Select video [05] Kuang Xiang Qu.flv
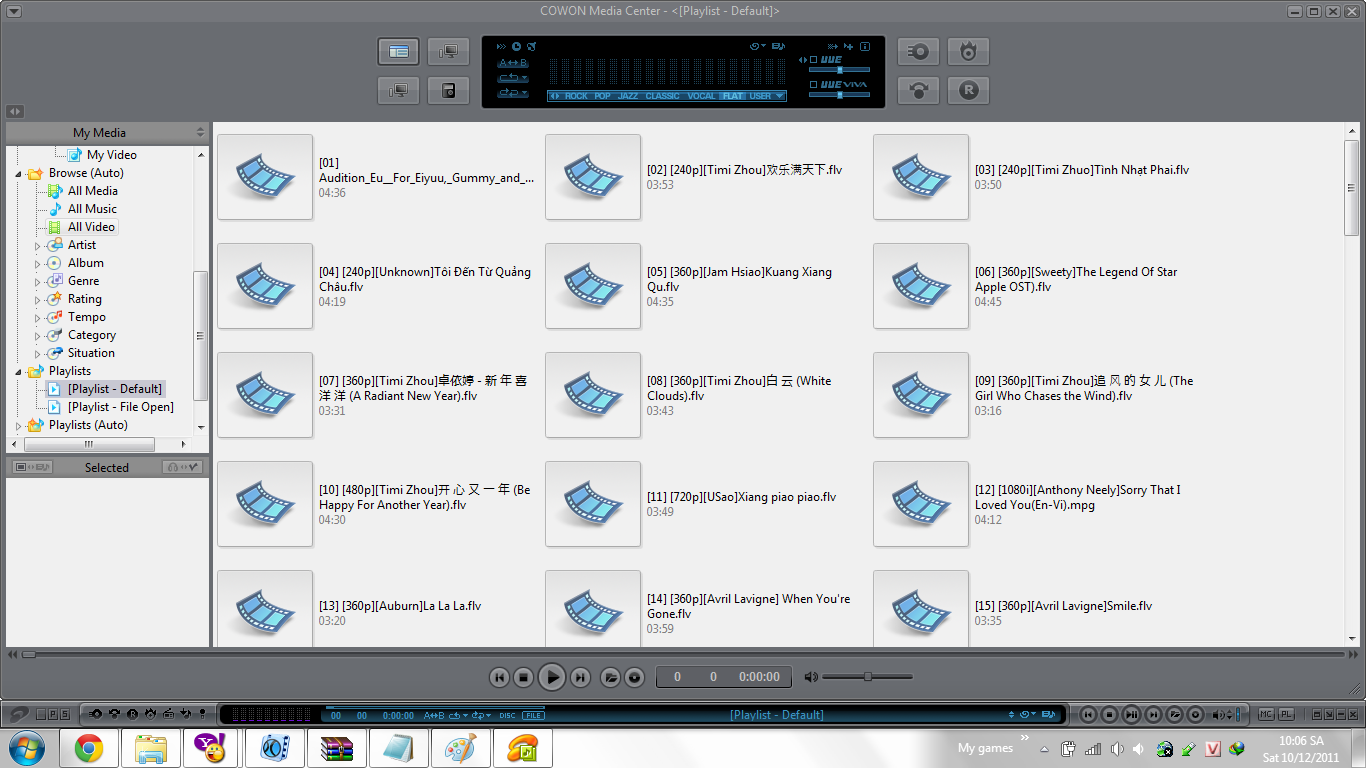 (593, 286)
